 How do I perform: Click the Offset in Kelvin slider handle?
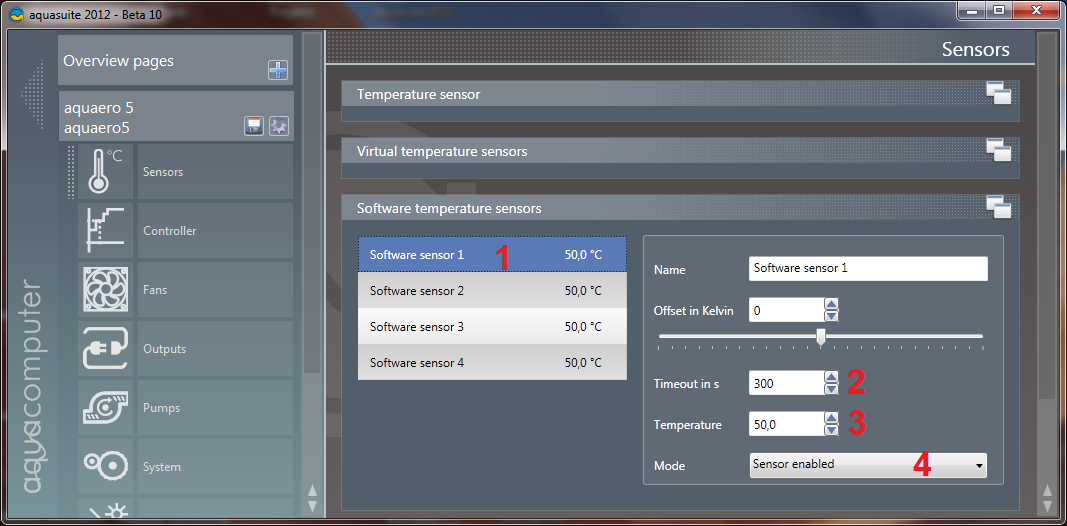pos(821,337)
